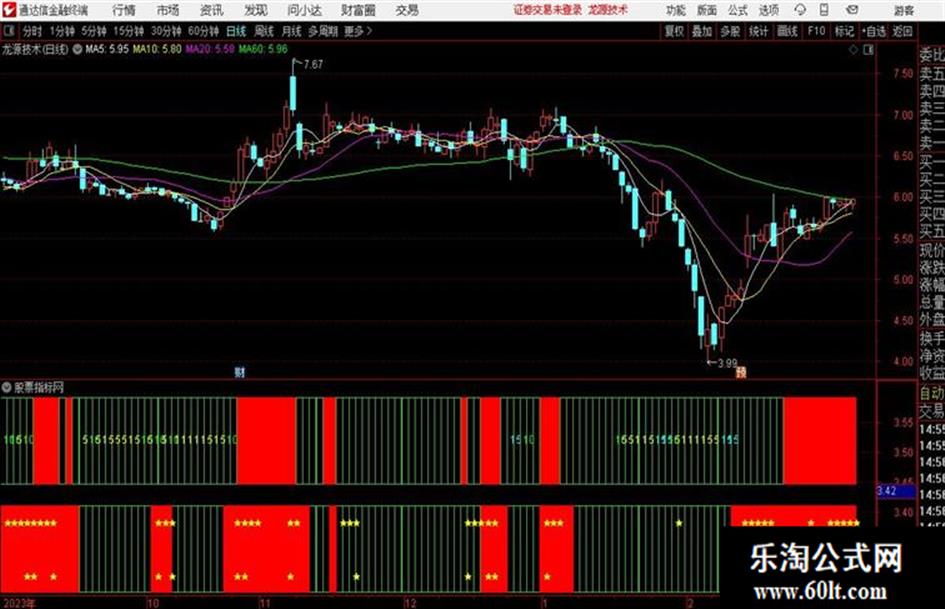This screenshot has width=945, height=609.
Task: Click the 多股 toolbar button
Action: click(x=730, y=31)
